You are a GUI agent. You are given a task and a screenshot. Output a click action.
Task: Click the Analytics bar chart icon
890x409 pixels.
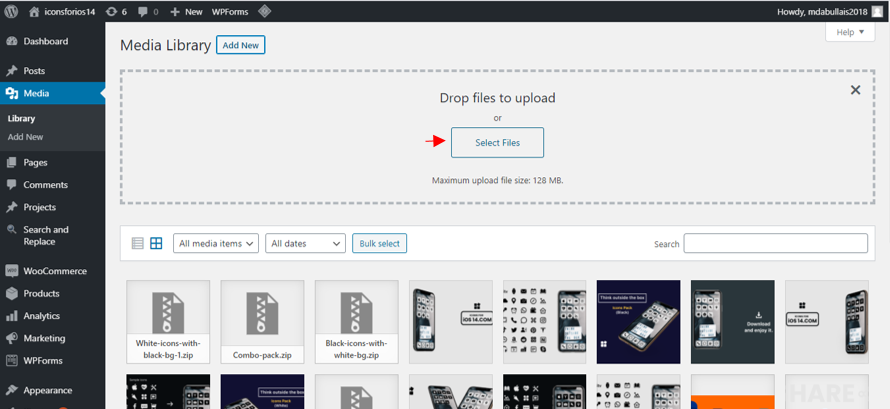11,316
